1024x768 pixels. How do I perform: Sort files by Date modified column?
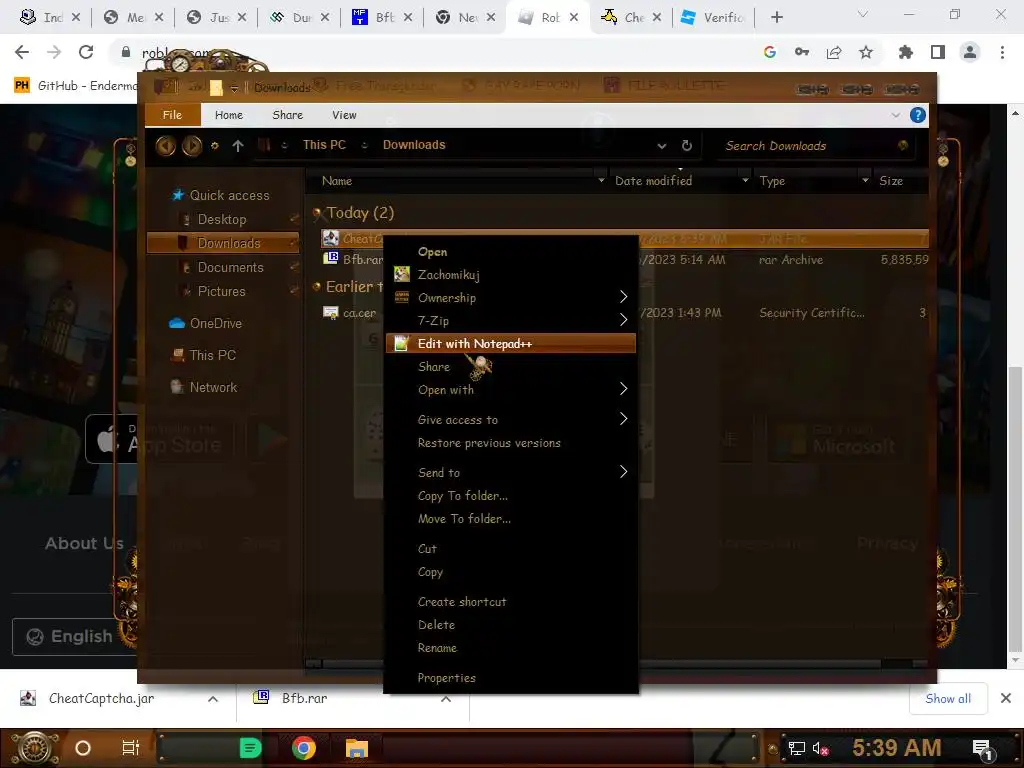[x=654, y=181]
